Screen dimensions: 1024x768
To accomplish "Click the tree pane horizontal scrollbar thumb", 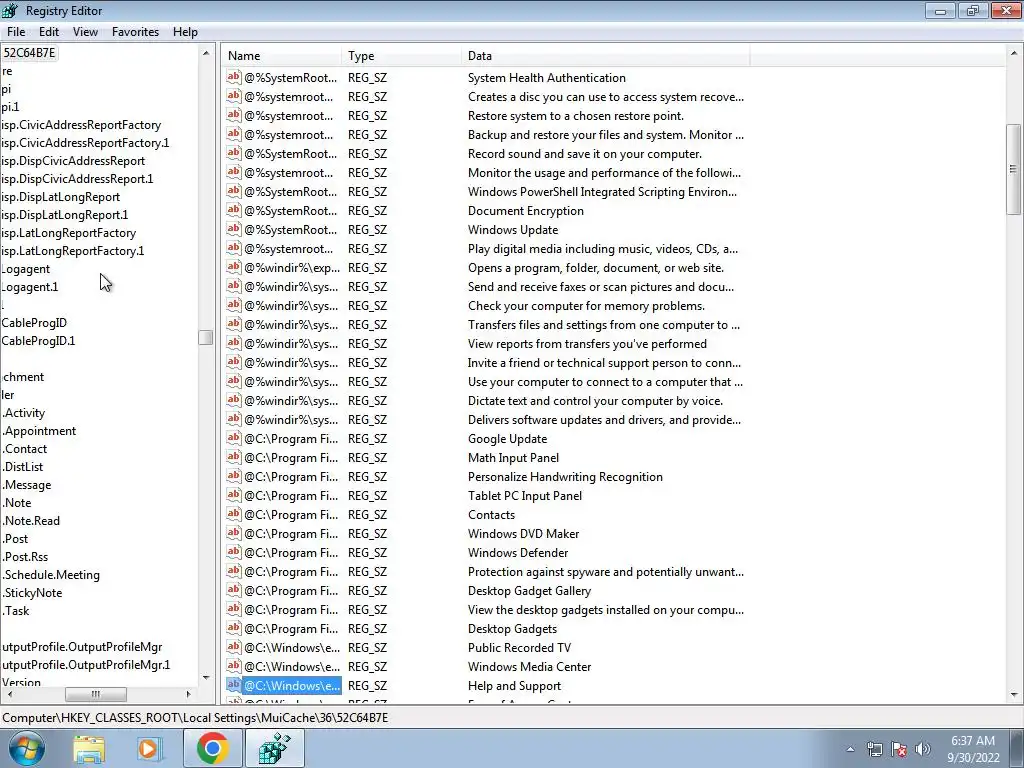I will (96, 694).
